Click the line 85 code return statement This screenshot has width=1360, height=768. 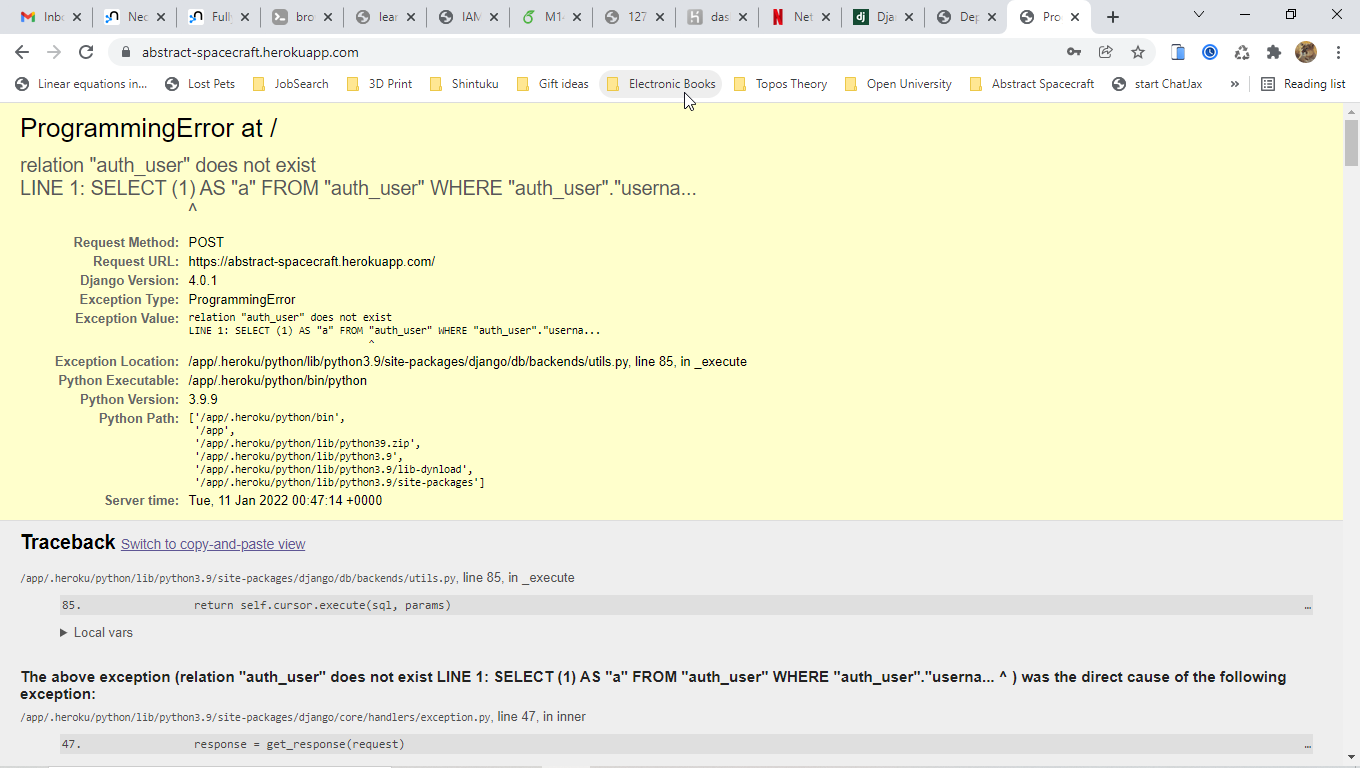click(322, 605)
